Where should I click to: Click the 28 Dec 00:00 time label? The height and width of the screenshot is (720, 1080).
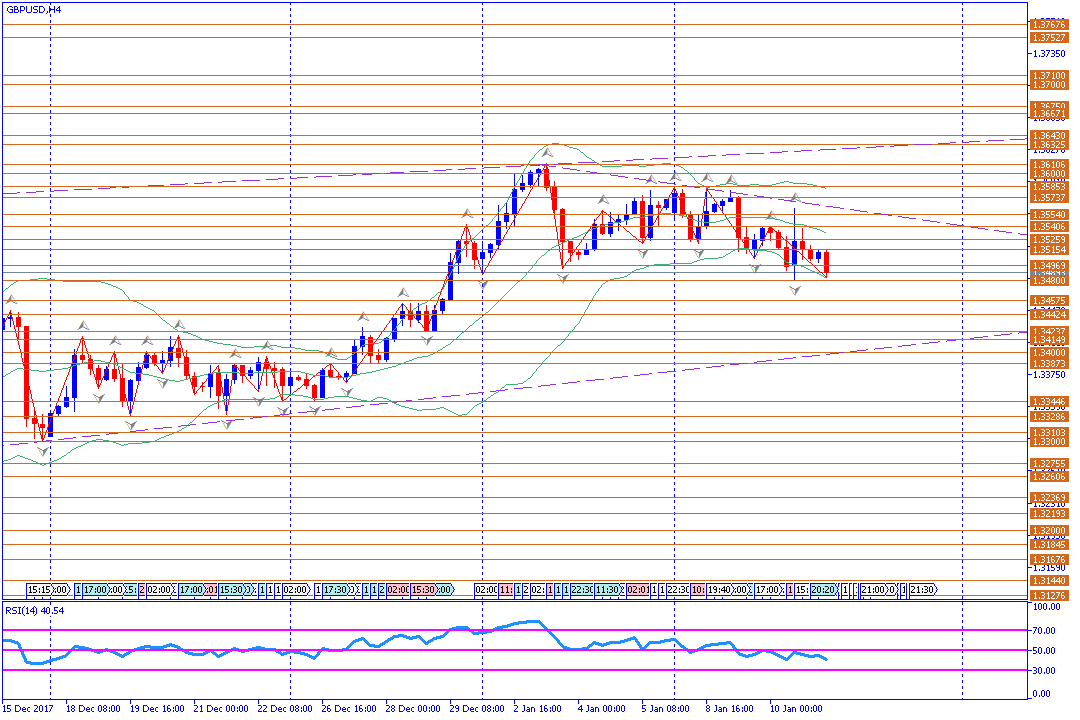(x=413, y=708)
